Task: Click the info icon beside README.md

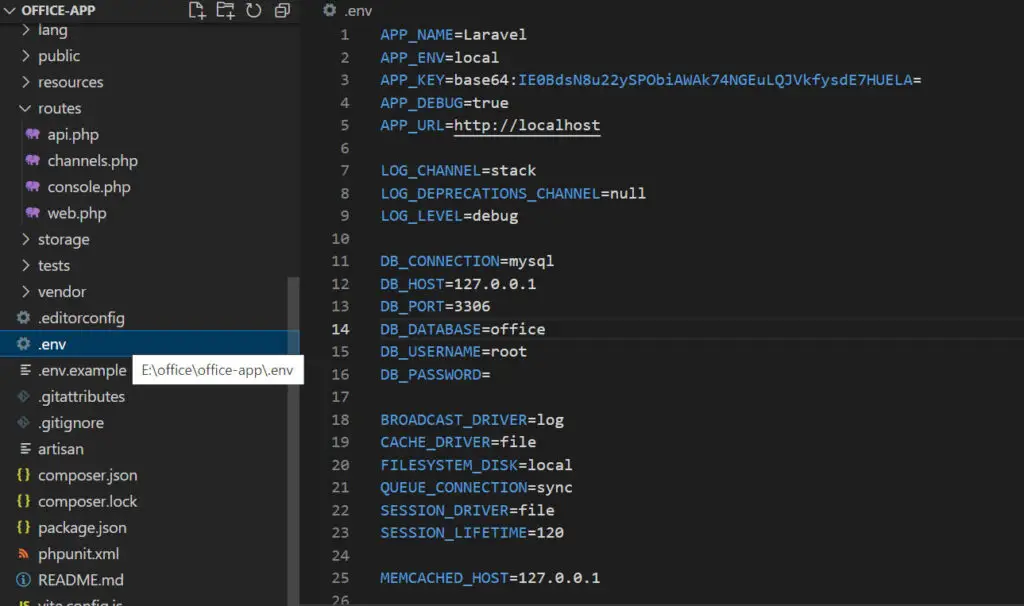Action: [24, 580]
